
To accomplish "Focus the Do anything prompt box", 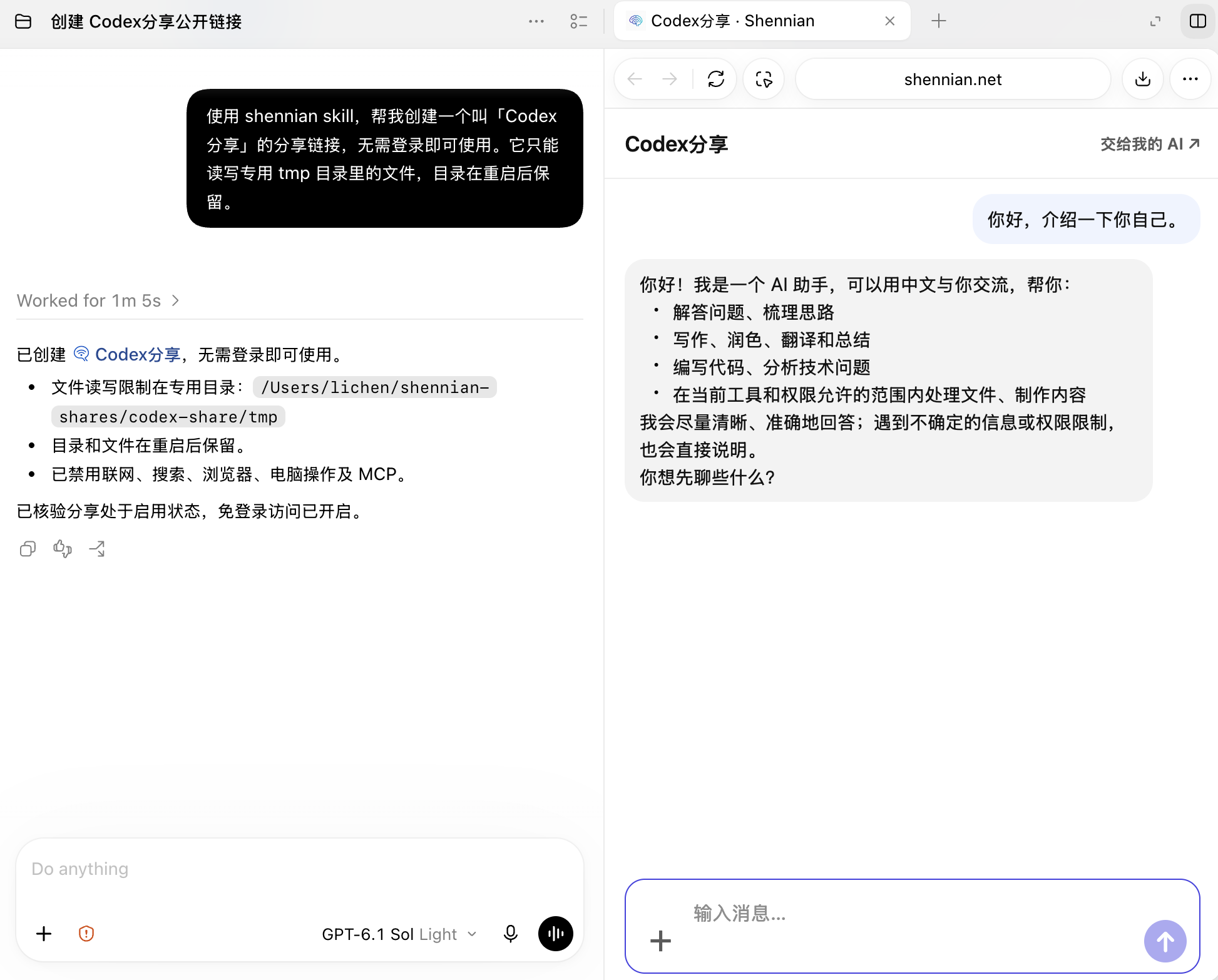I will pos(299,869).
